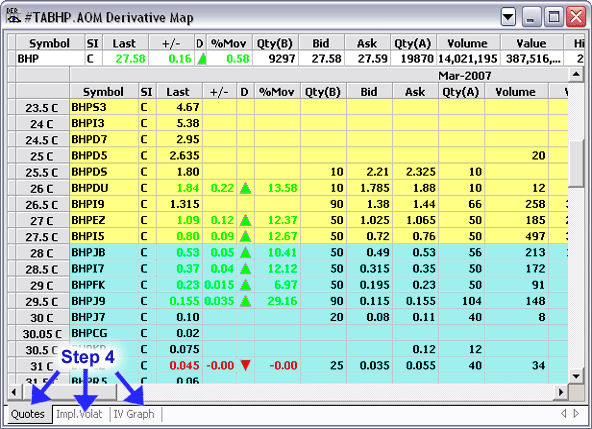Select the BHPI9 symbol cell
Viewport: 592px width, 429px height.
tap(104, 204)
